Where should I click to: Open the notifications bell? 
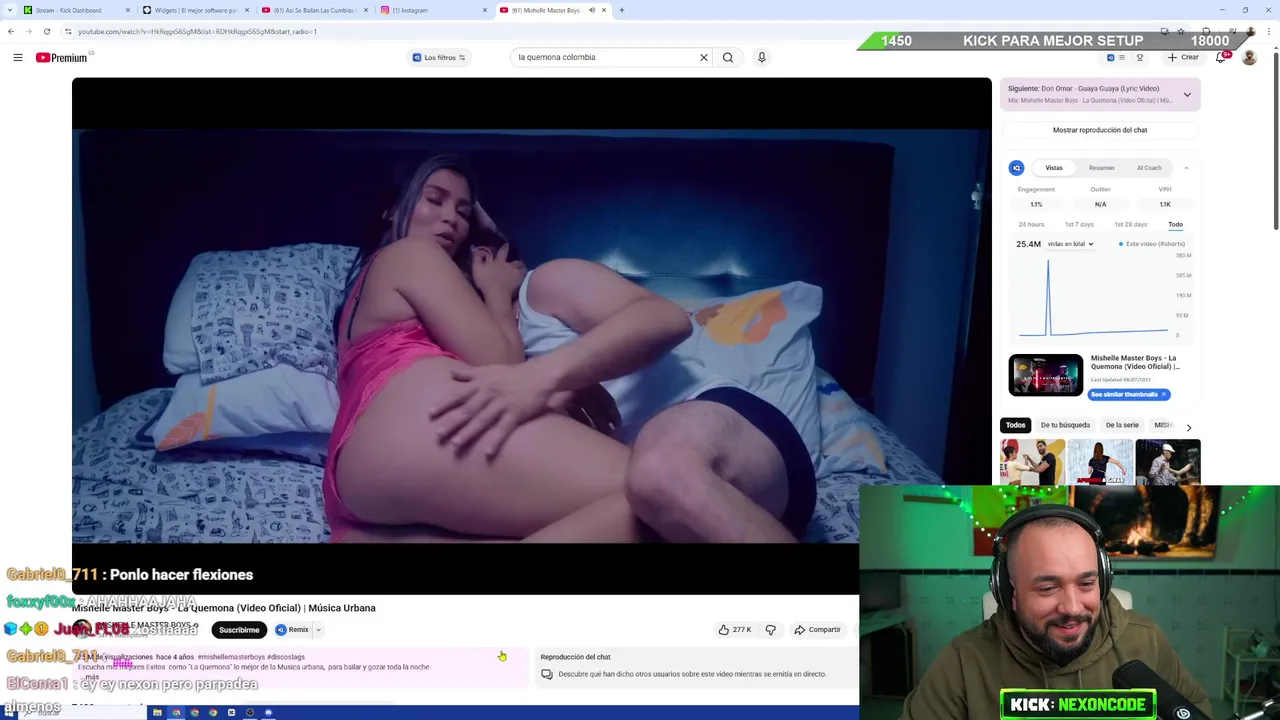point(1221,57)
